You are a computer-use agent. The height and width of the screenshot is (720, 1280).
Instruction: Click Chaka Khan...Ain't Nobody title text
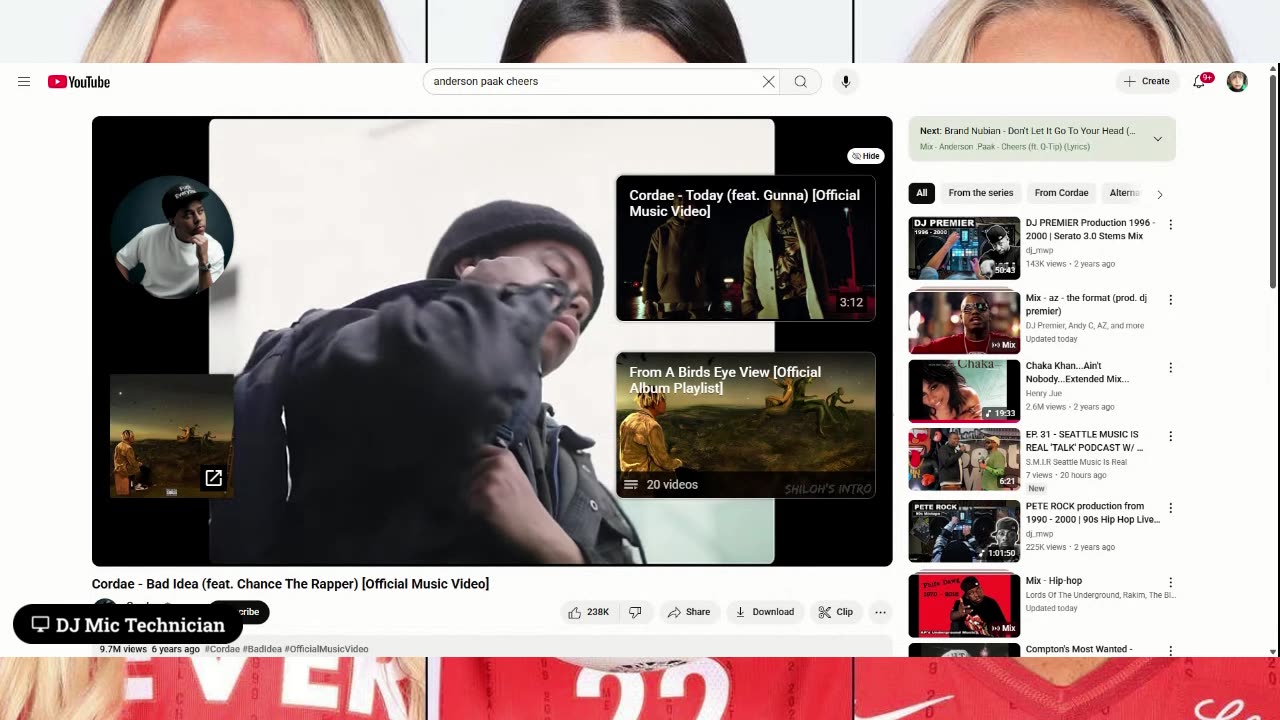[x=1077, y=373]
